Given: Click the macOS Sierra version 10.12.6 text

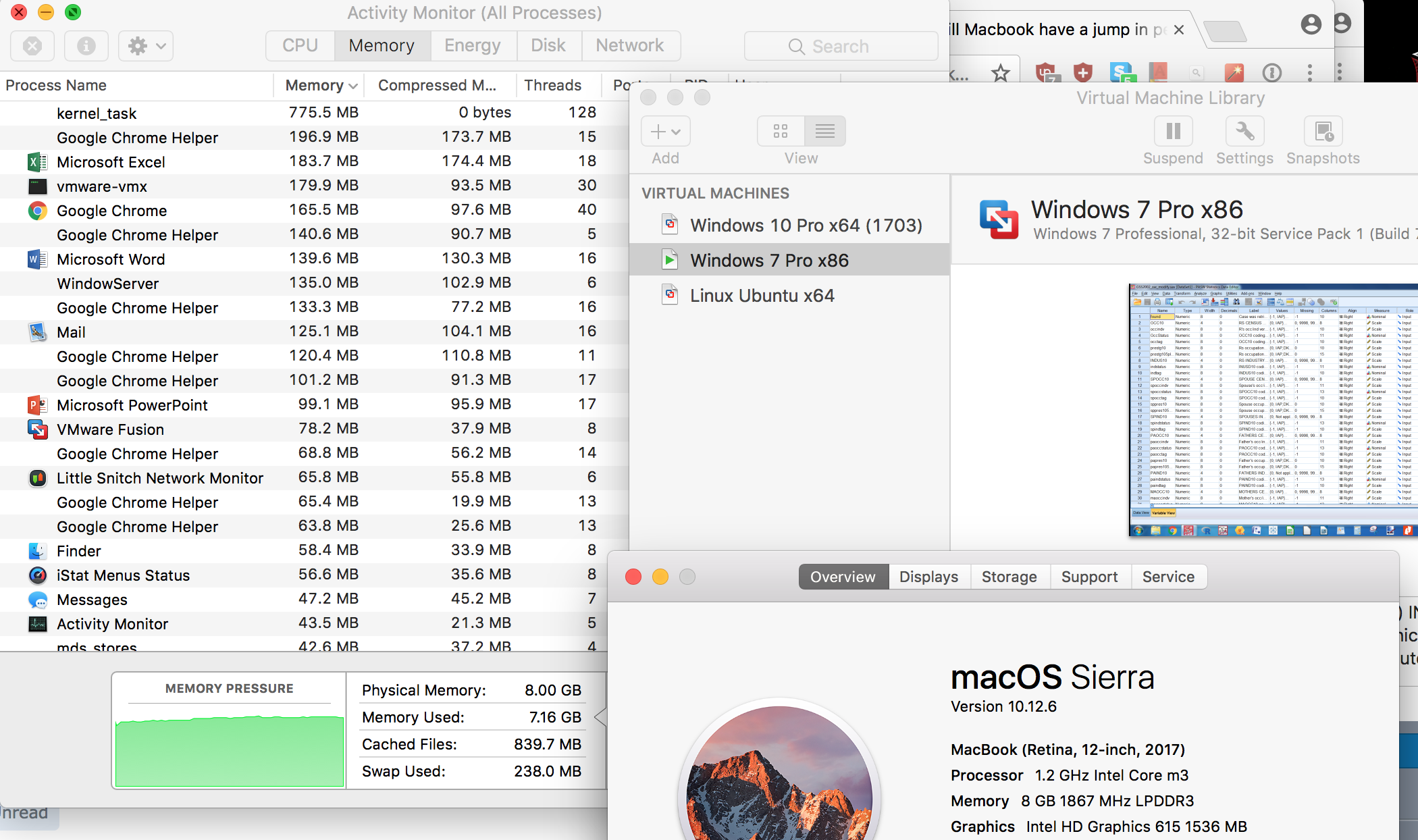Looking at the screenshot, I should point(1003,706).
